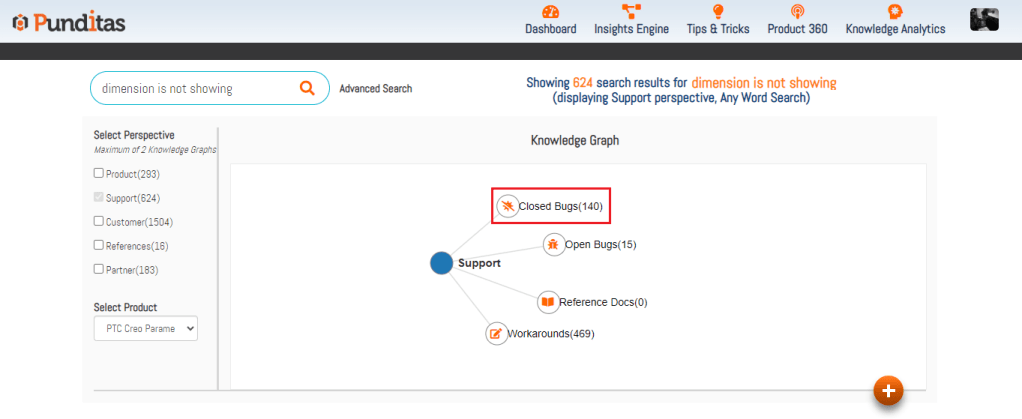Open the Select Product dropdown
Image resolution: width=1022 pixels, height=419 pixels.
pyautogui.click(x=146, y=328)
